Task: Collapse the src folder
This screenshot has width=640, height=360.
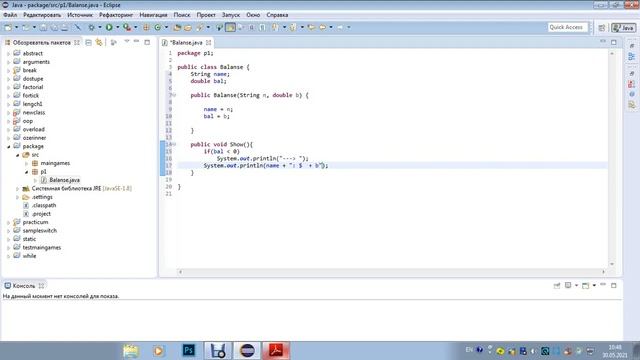Action: (x=18, y=155)
